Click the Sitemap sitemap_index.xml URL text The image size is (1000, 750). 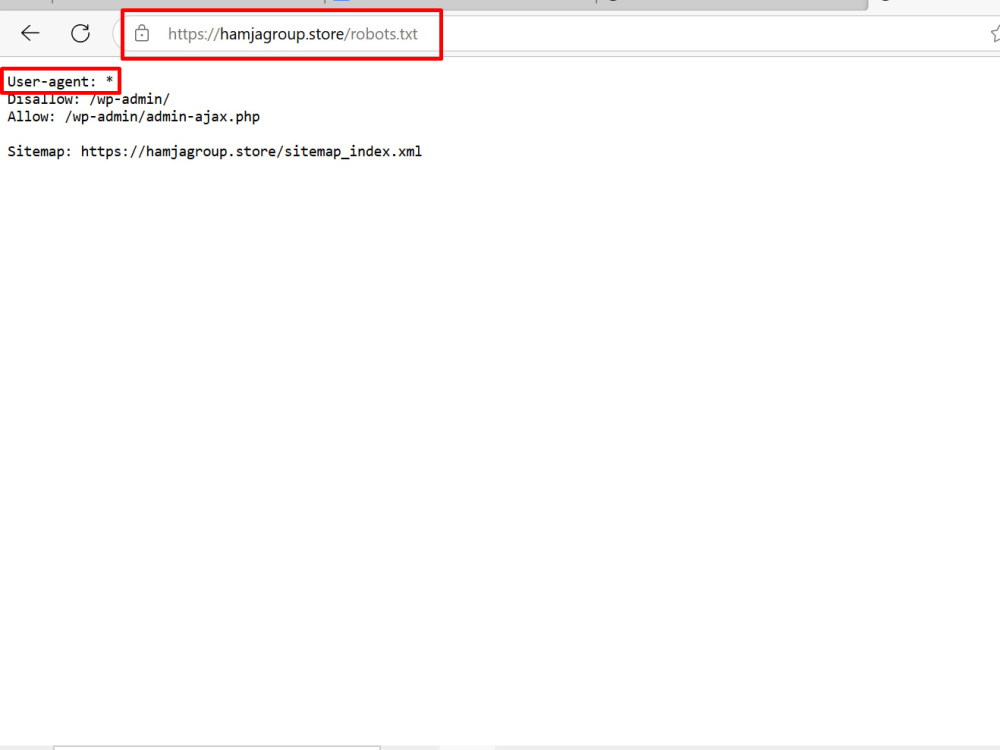pyautogui.click(x=251, y=152)
